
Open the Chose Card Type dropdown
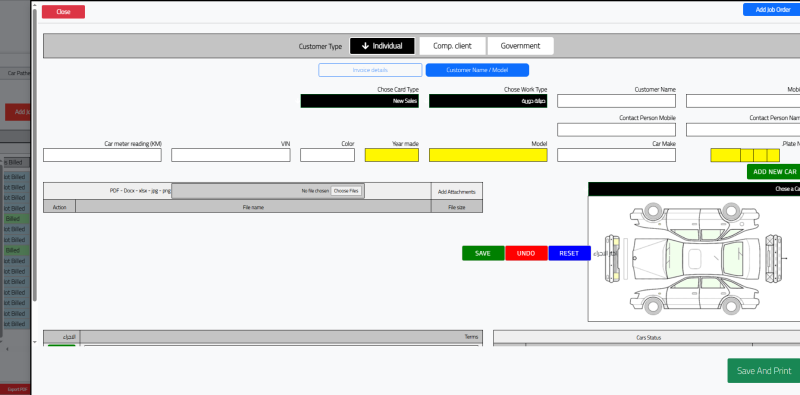pos(360,101)
